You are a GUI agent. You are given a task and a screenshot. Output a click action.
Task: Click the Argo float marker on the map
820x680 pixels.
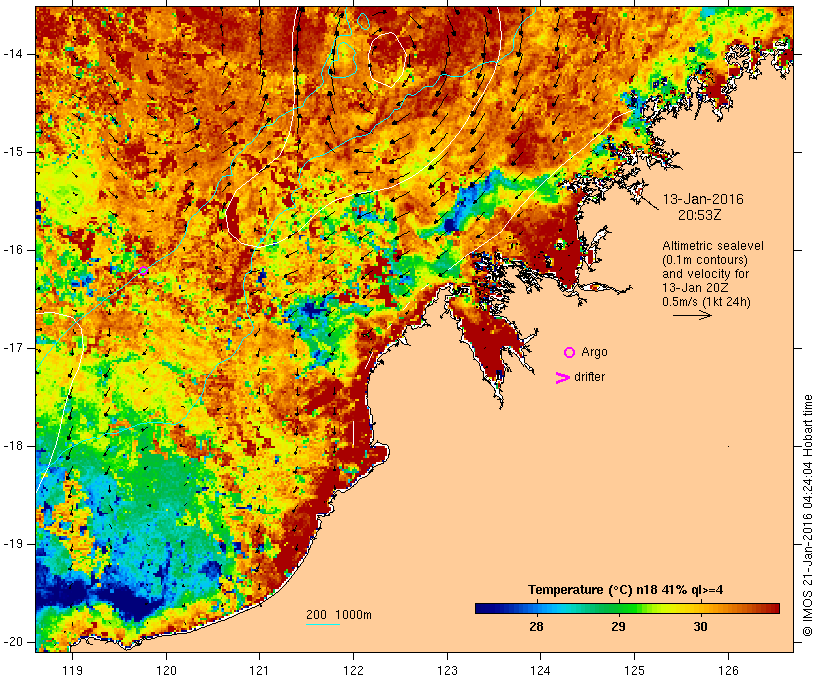tap(143, 270)
